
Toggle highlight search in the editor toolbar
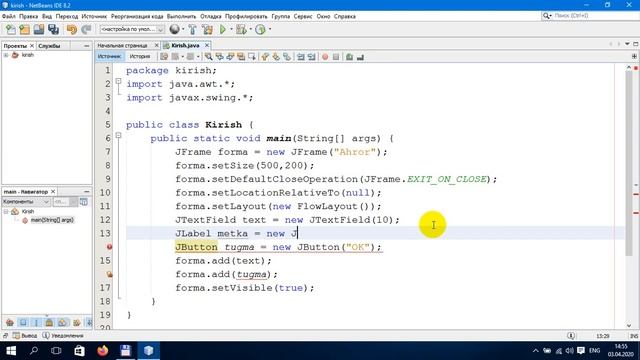pyautogui.click(x=241, y=57)
